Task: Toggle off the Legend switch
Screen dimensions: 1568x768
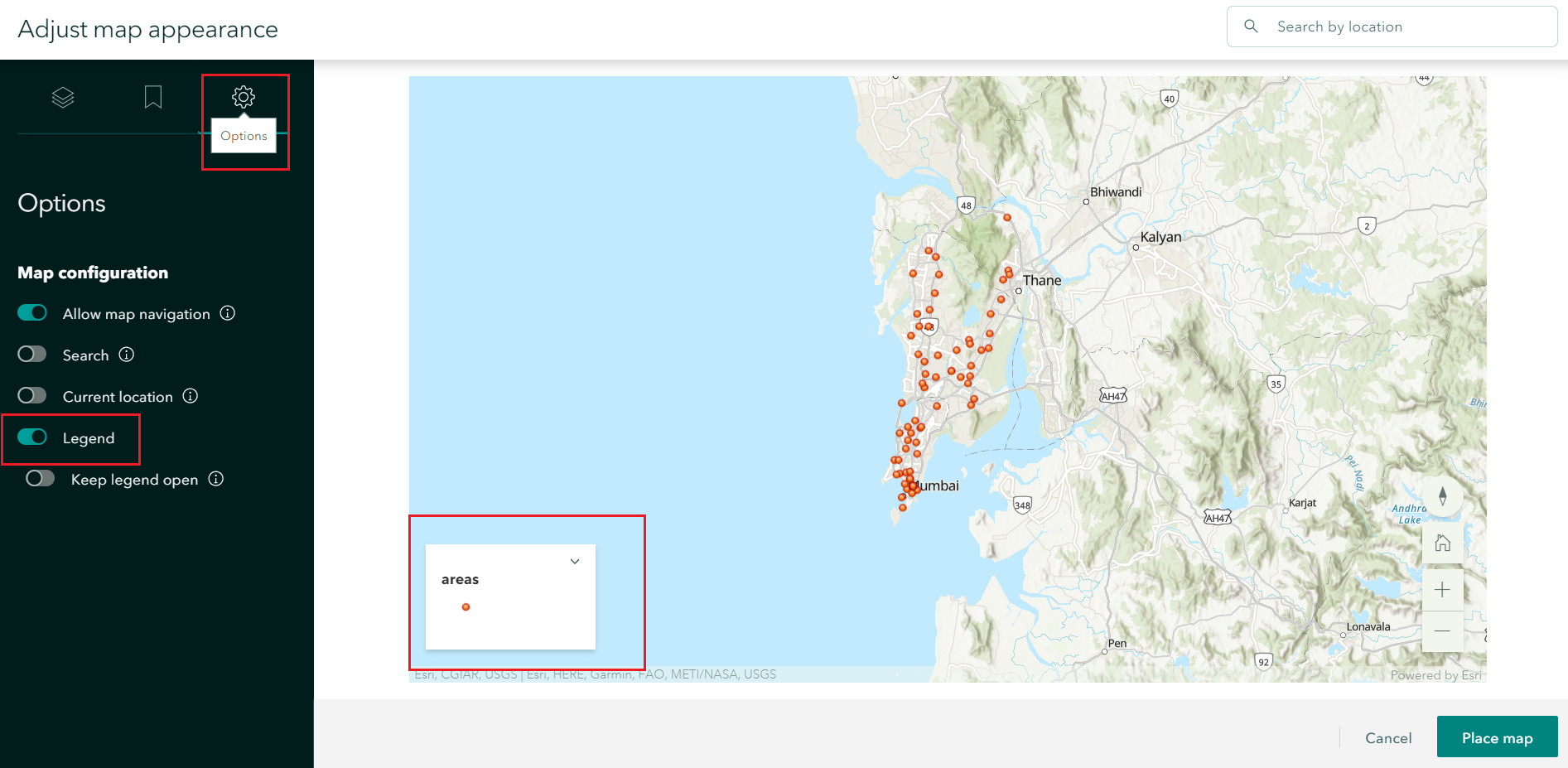Action: tap(31, 437)
